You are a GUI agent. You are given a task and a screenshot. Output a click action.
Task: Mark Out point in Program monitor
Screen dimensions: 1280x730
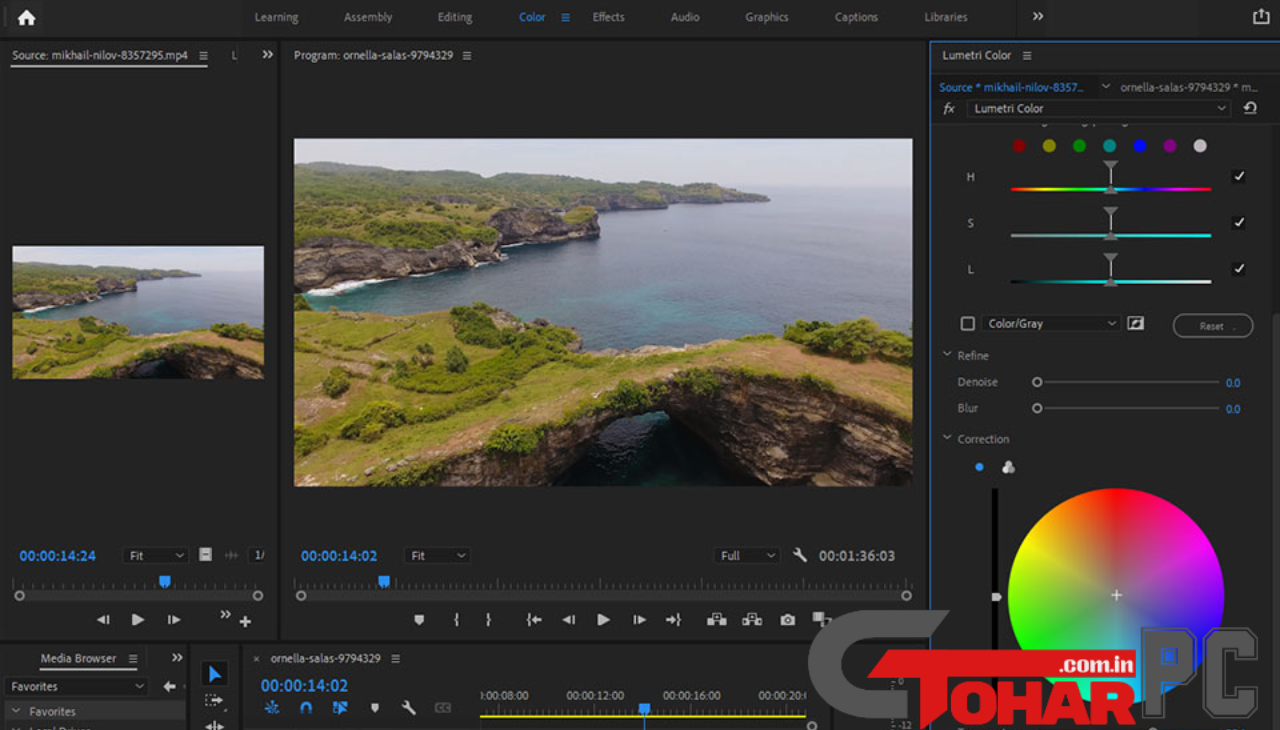(x=488, y=620)
